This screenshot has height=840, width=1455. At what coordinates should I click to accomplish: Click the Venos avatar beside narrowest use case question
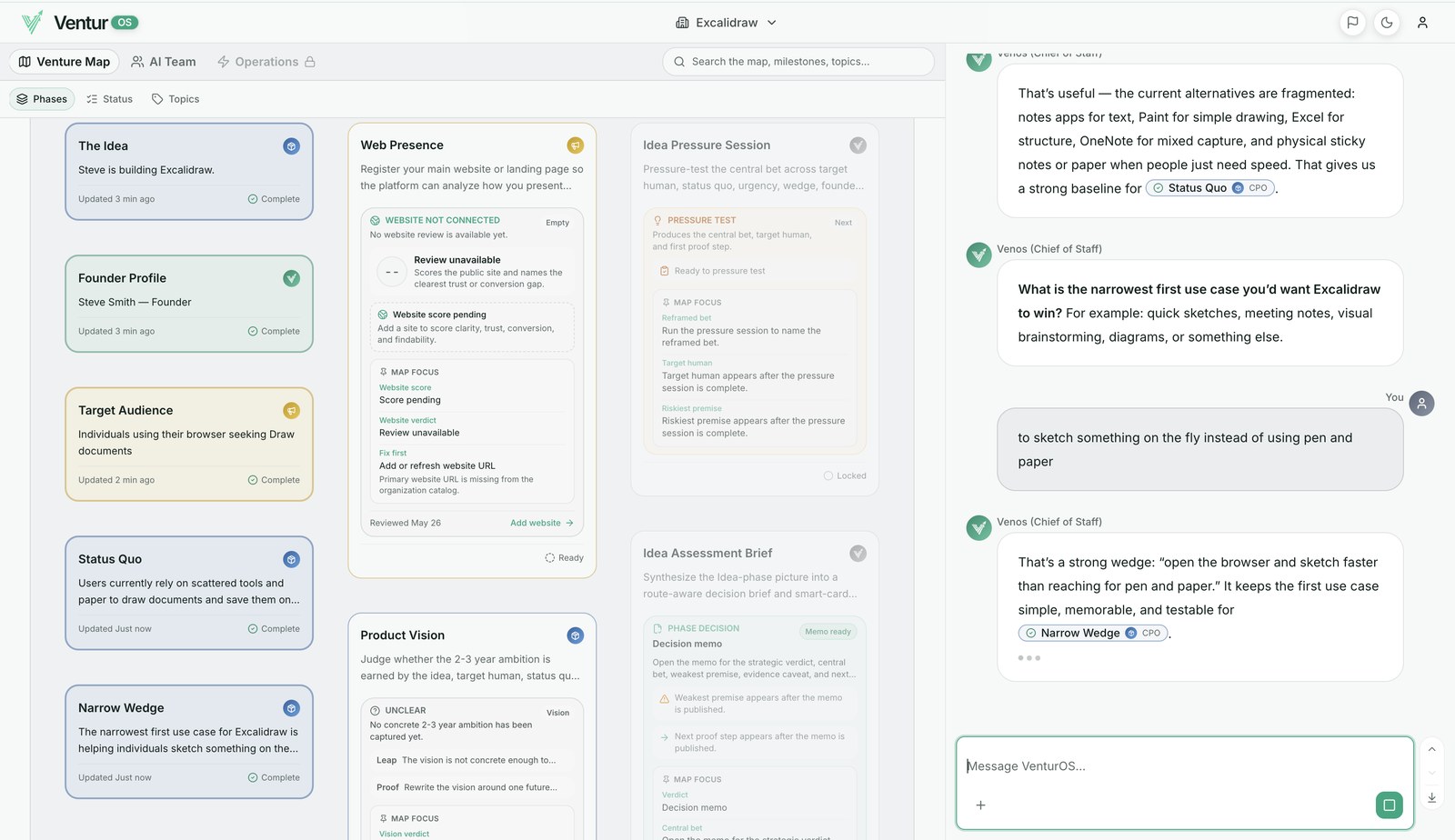(978, 255)
